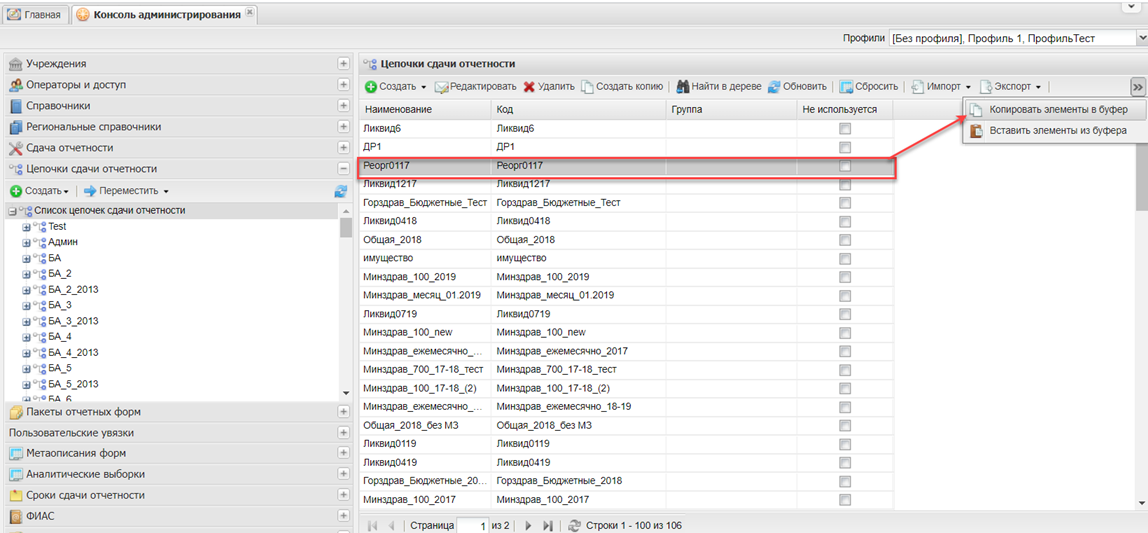Open the Переместить button in left panel
This screenshot has height=533, width=1148.
click(126, 191)
